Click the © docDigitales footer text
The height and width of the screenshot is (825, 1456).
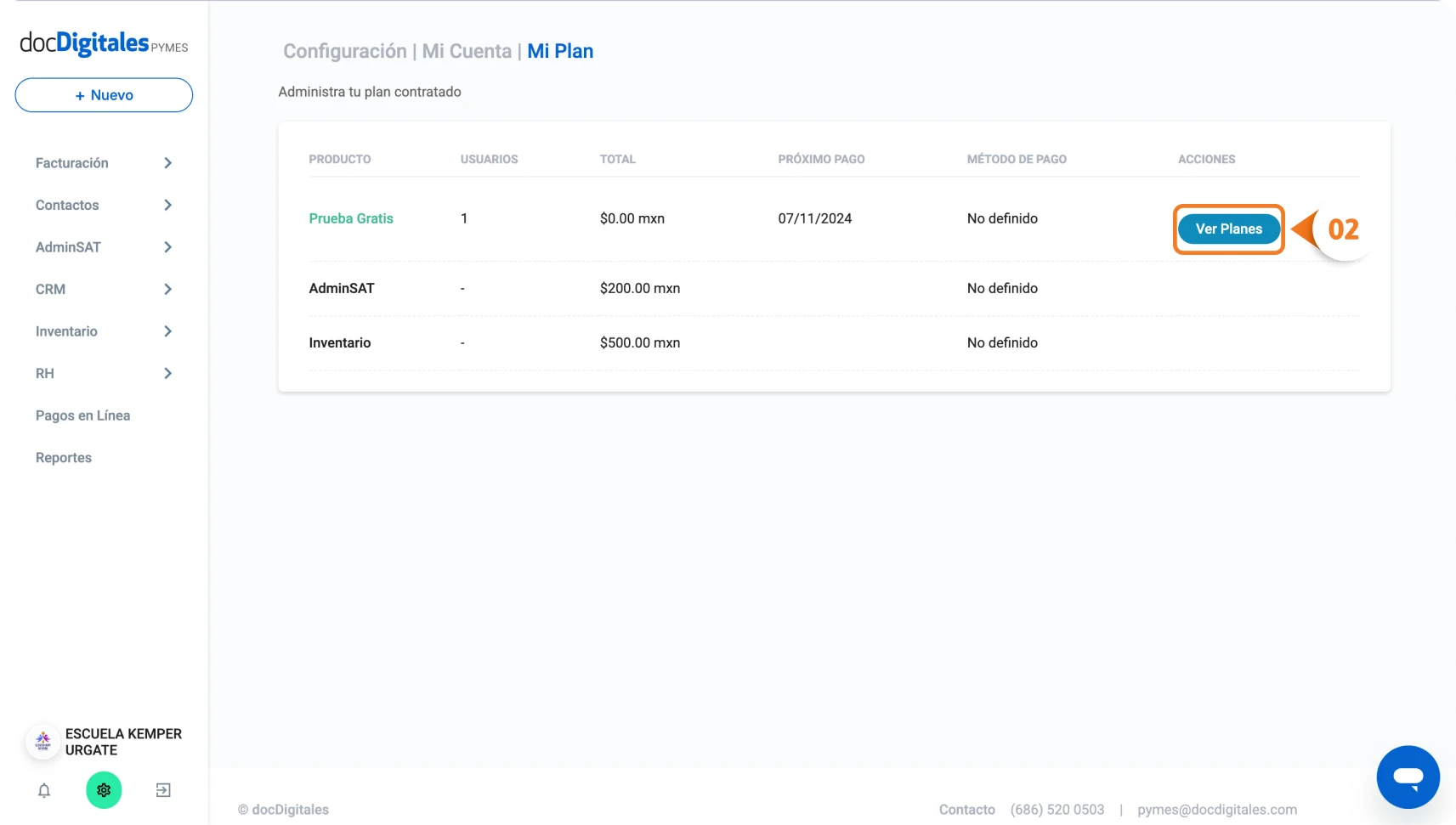[x=283, y=810]
